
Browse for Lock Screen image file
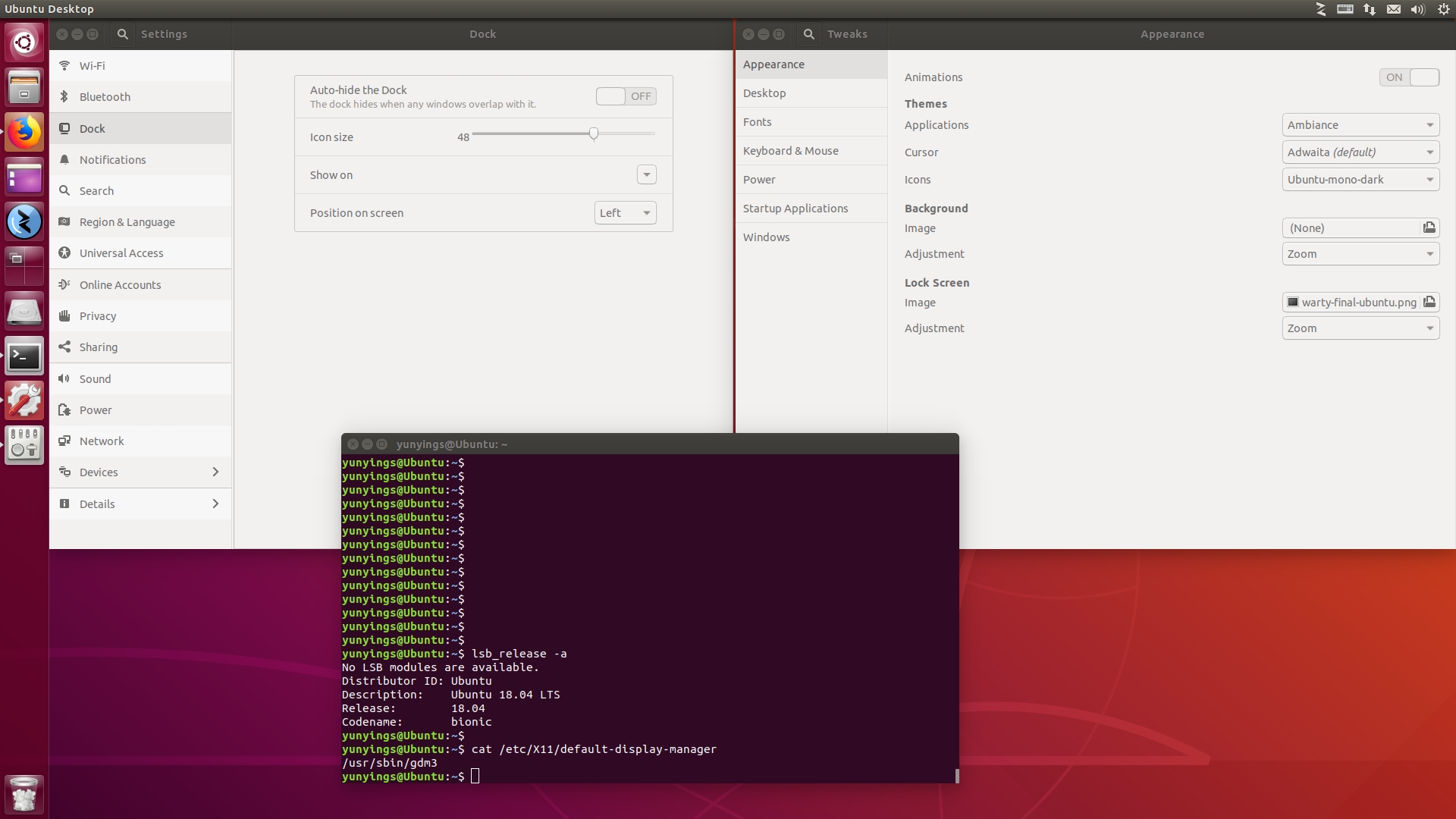pyautogui.click(x=1429, y=302)
